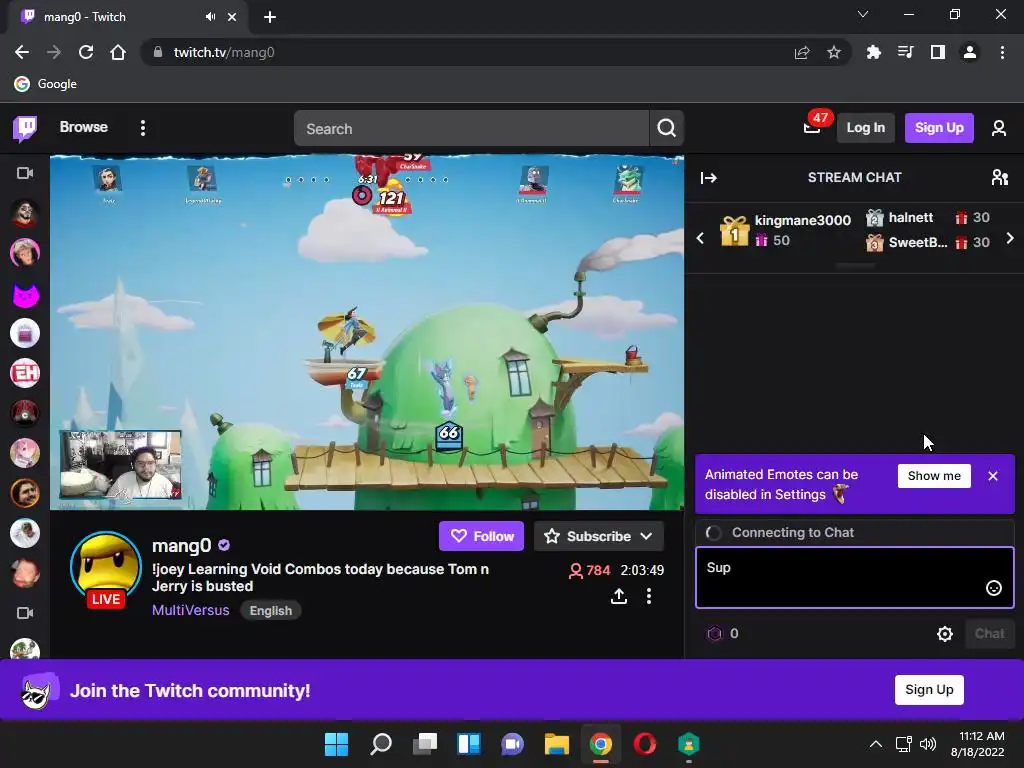Click into the Search field
This screenshot has height=768, width=1024.
pos(472,128)
